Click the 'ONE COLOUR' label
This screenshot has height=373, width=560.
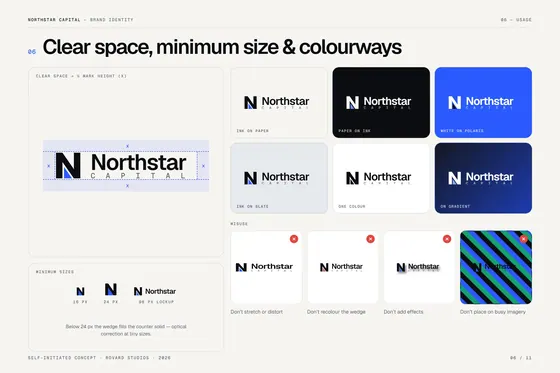coord(352,207)
